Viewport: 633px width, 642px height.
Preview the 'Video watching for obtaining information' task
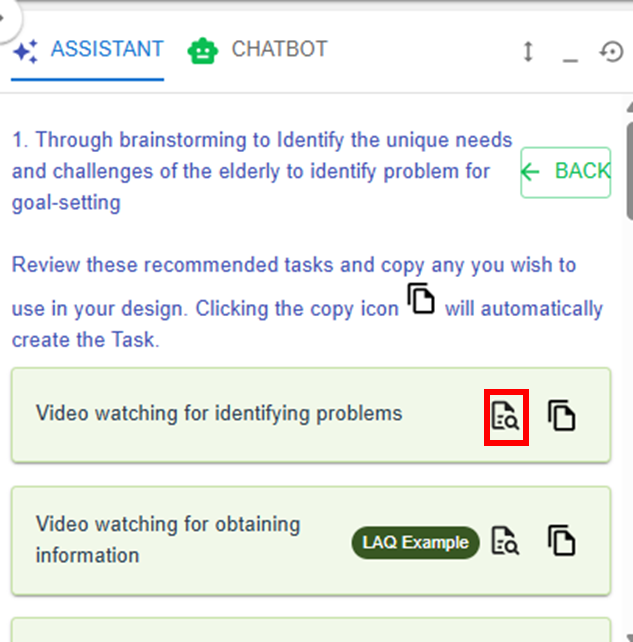tap(506, 541)
